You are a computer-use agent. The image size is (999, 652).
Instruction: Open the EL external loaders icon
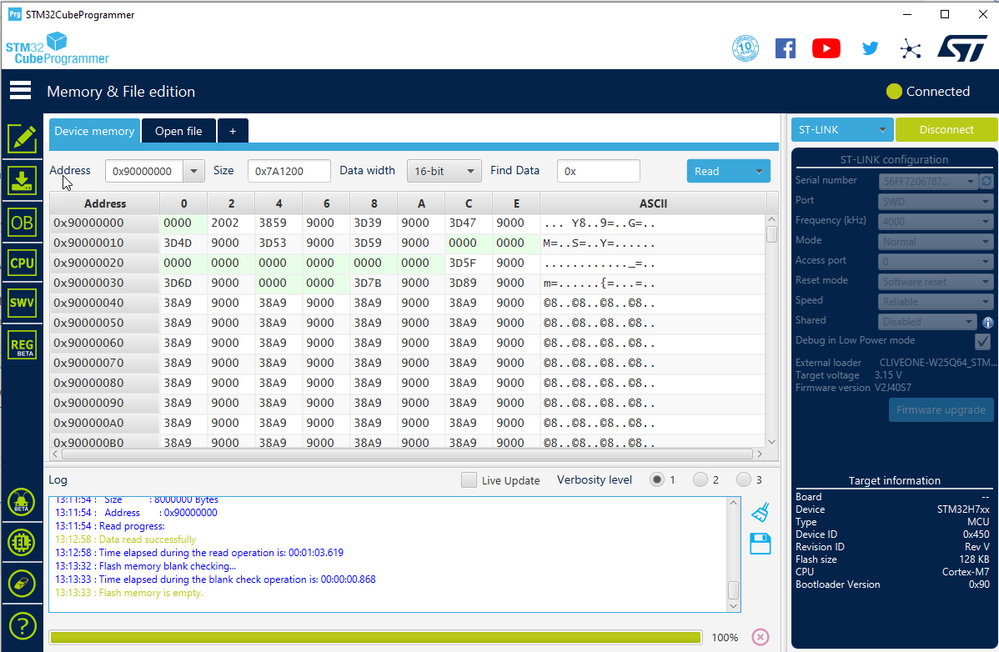pyautogui.click(x=22, y=542)
